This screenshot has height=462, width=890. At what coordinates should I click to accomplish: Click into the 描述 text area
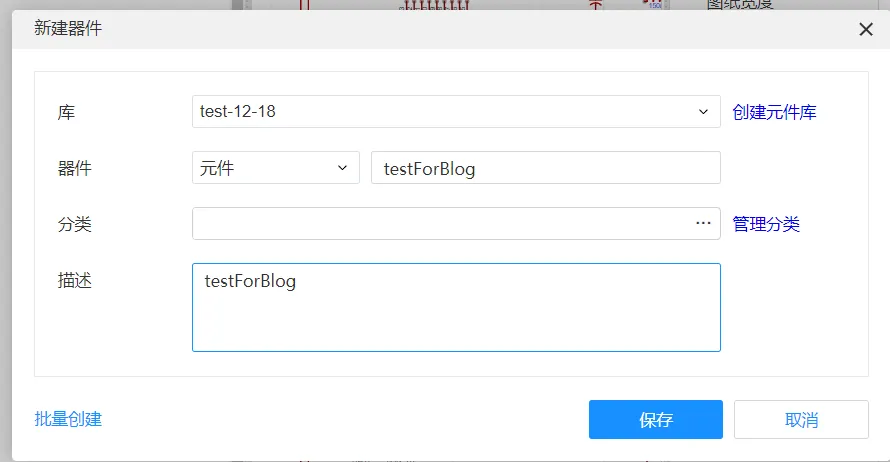456,307
